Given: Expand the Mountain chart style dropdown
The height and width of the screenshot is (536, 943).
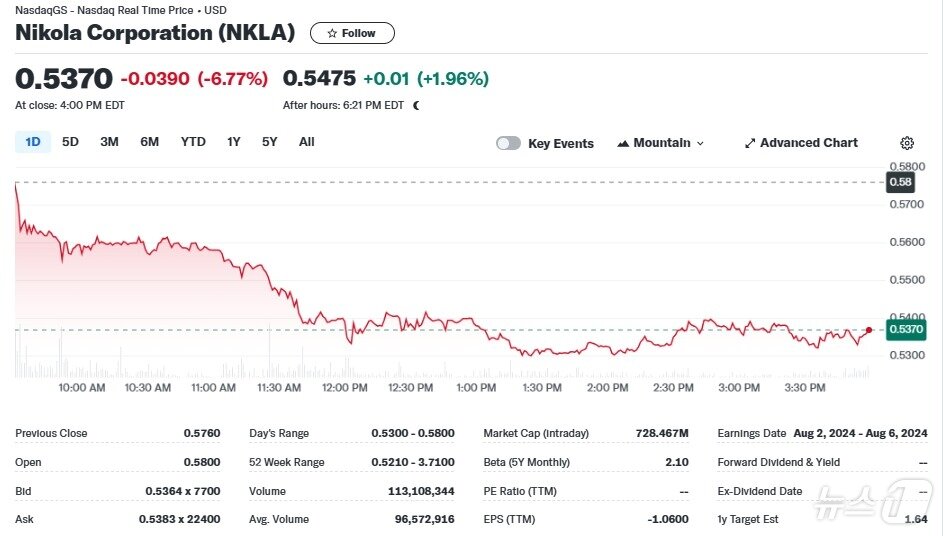Looking at the screenshot, I should click(x=700, y=143).
